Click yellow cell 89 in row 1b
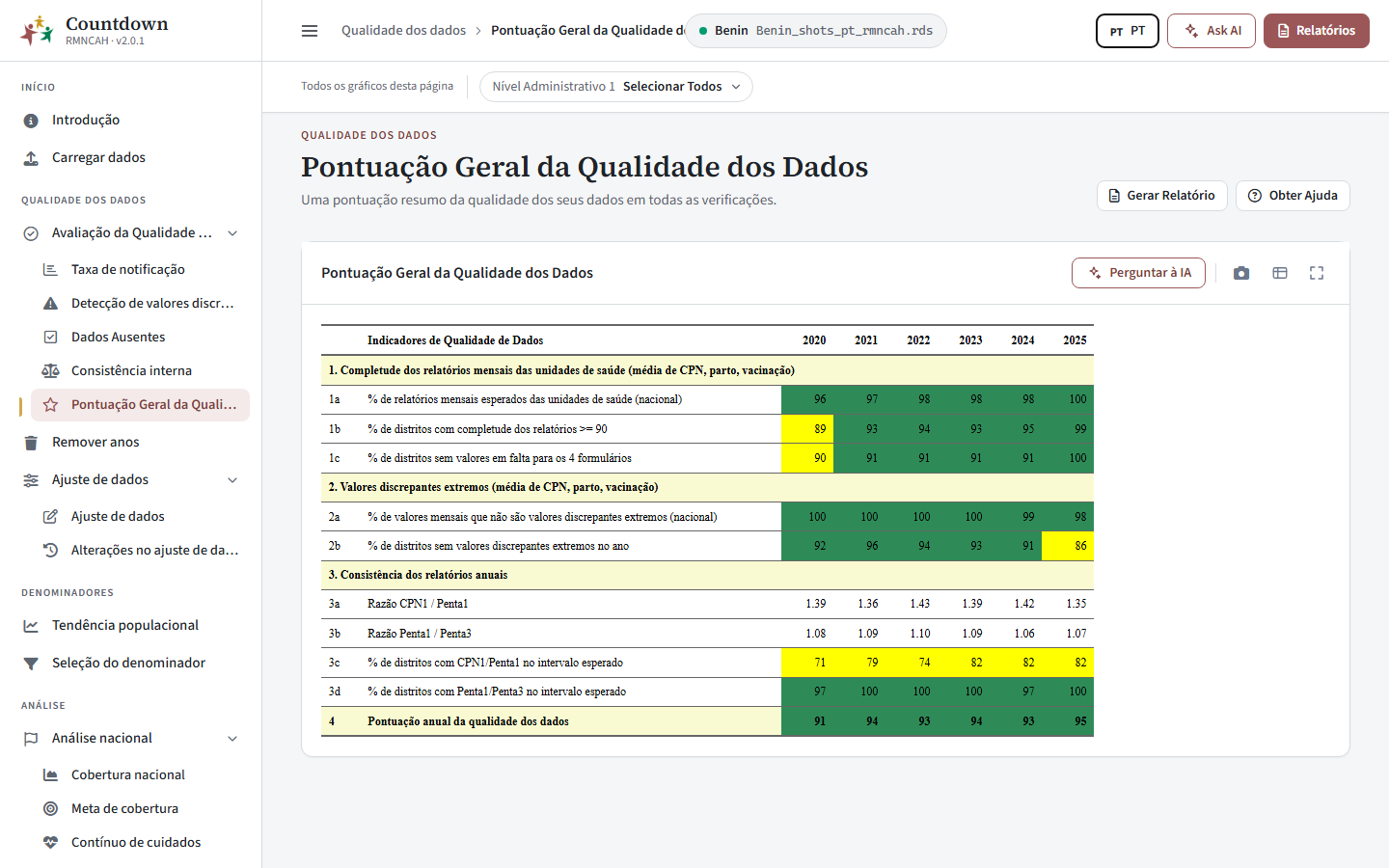The image size is (1389, 868). coord(807,429)
